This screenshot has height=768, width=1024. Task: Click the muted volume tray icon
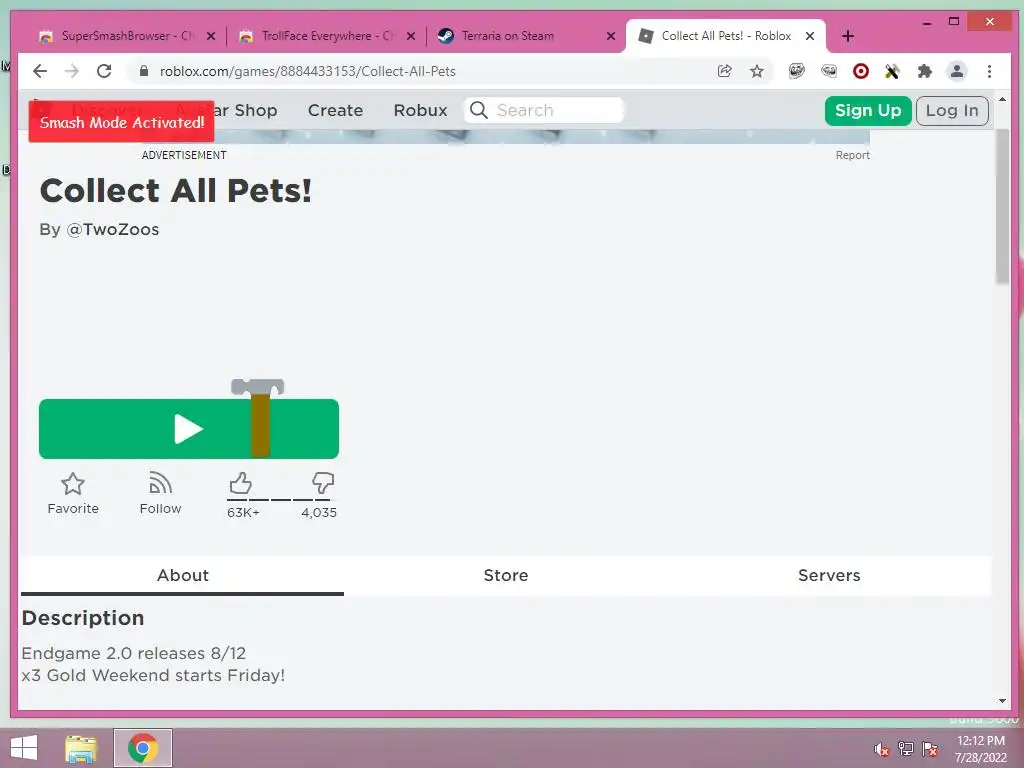tap(882, 749)
